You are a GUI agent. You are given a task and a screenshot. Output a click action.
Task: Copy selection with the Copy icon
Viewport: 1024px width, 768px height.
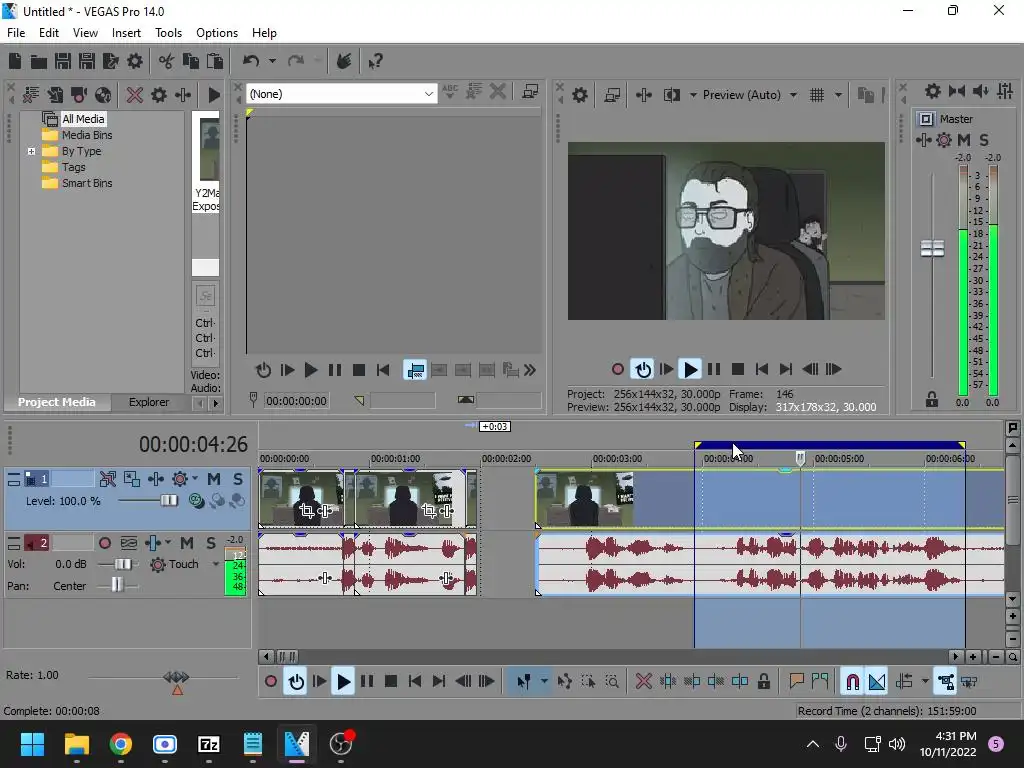[191, 61]
